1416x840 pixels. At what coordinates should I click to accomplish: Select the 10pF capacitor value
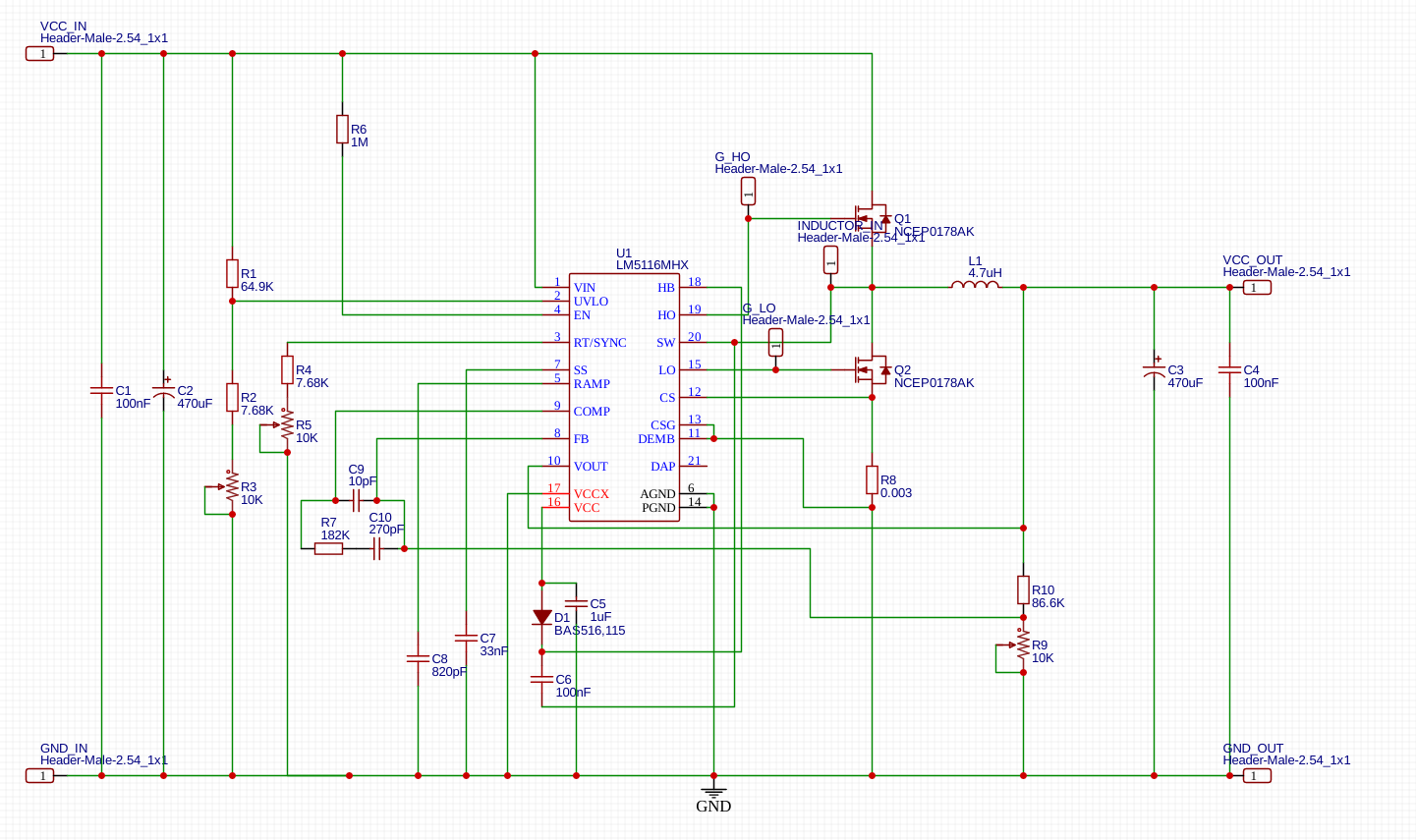[363, 481]
